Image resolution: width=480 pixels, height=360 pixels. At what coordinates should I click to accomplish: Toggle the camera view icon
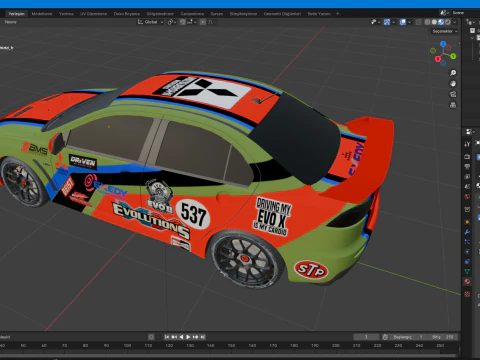point(453,94)
